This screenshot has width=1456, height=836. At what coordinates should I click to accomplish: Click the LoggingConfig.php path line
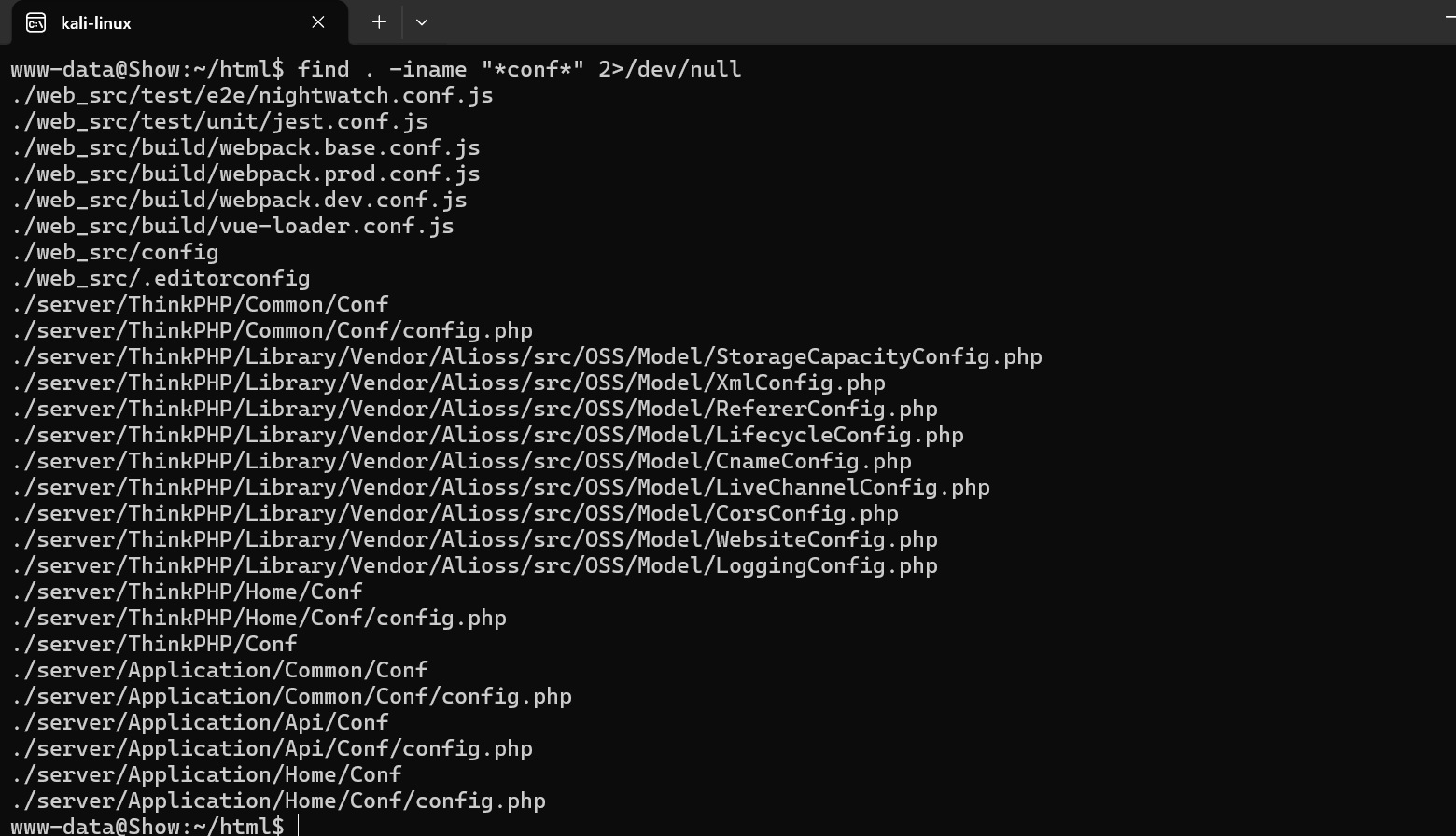(x=474, y=565)
